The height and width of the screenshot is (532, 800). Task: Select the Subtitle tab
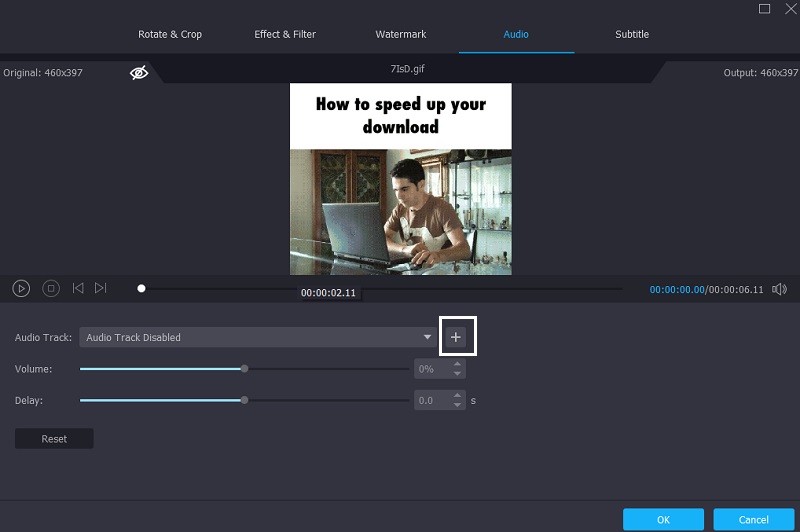632,34
